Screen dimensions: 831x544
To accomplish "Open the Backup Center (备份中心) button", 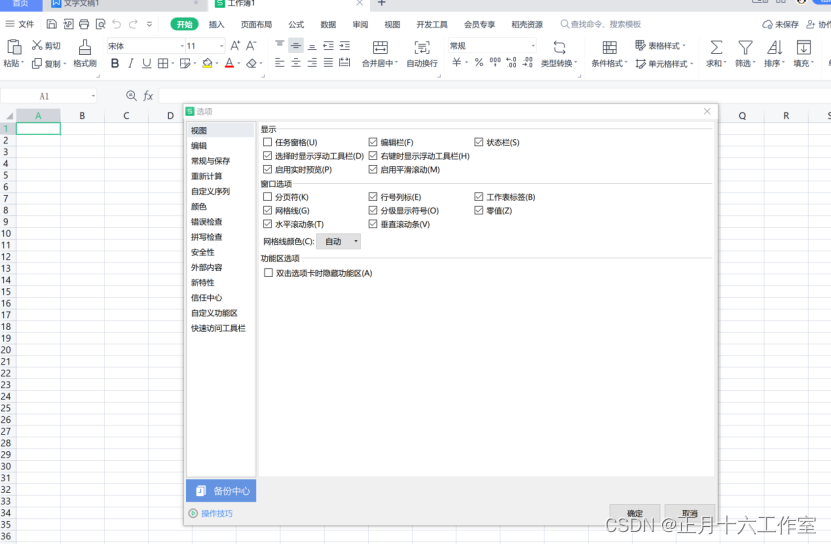I will pos(221,491).
